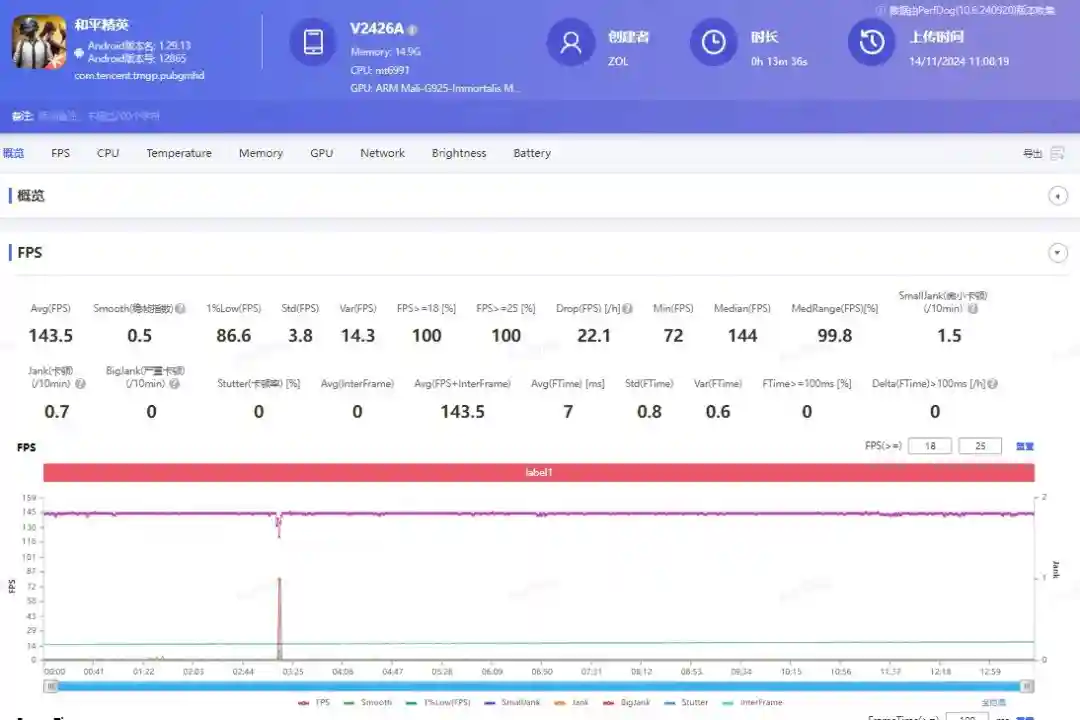The height and width of the screenshot is (720, 1080).
Task: Click the upload time history icon
Action: [x=872, y=42]
